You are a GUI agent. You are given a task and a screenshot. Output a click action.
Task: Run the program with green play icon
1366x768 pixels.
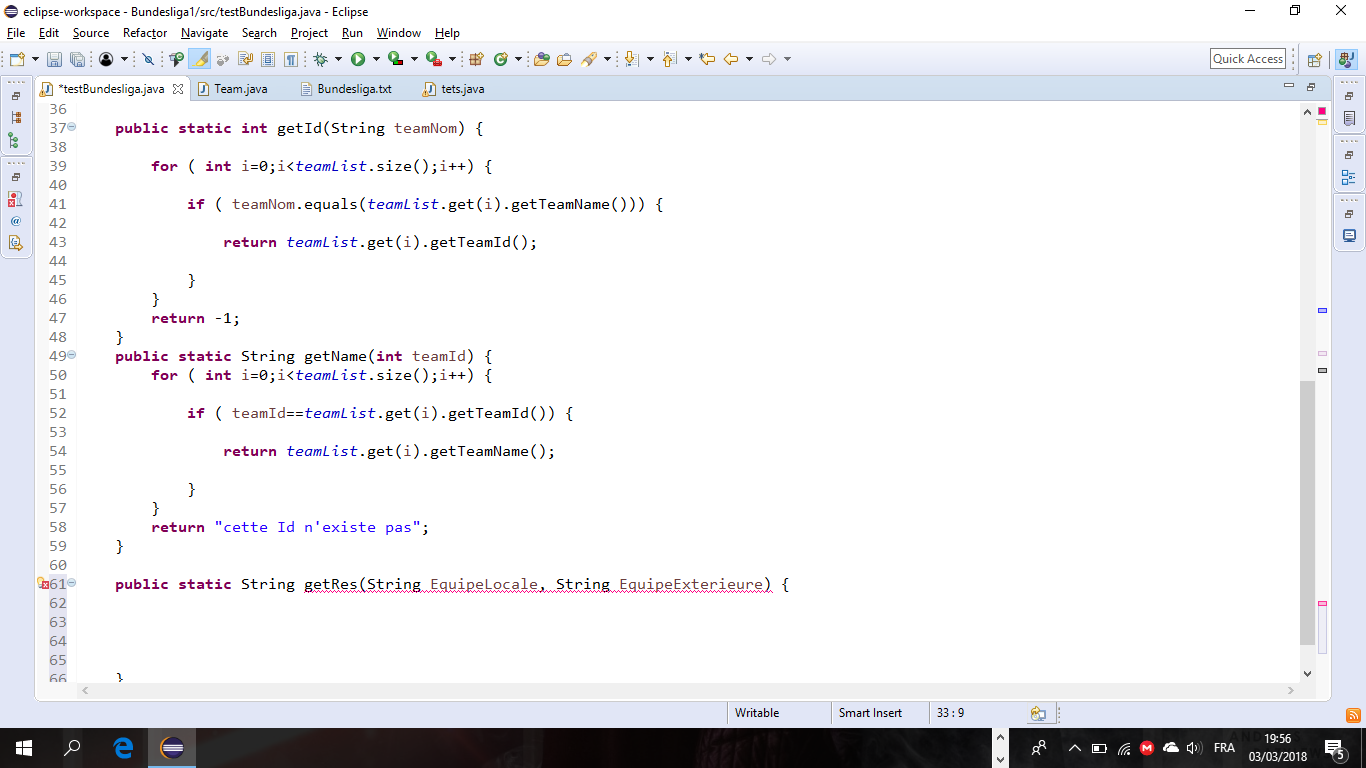click(x=357, y=59)
